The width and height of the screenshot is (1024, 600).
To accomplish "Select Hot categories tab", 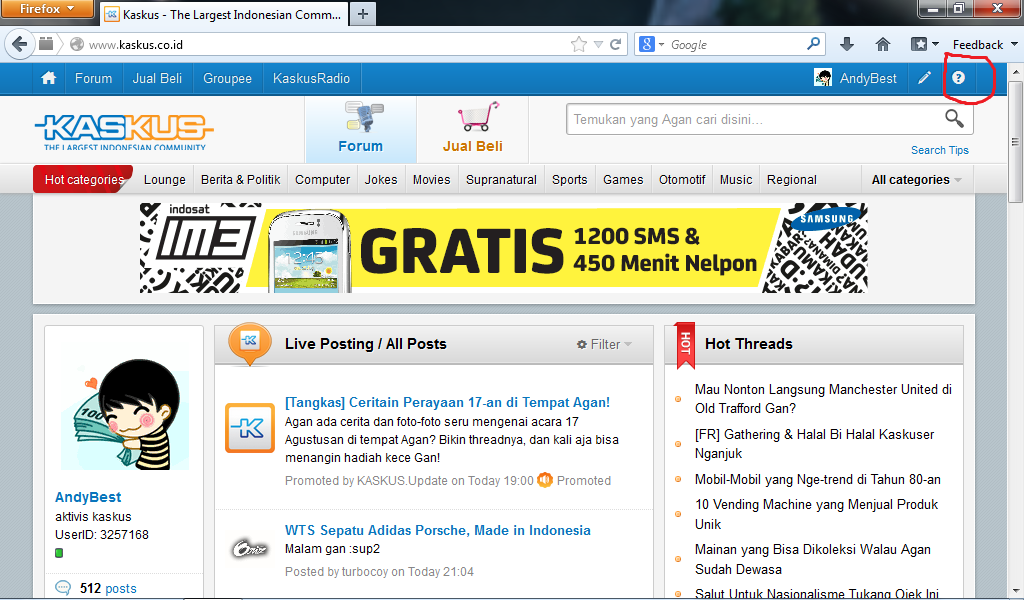I will [84, 180].
